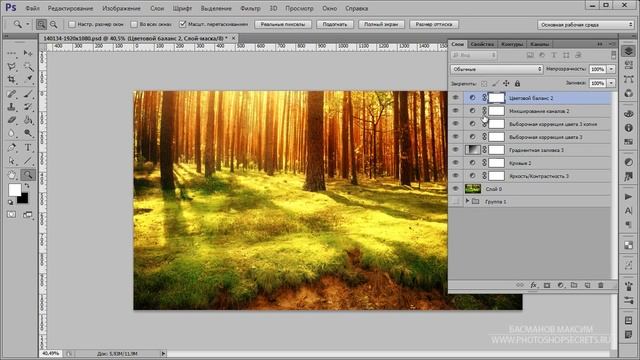This screenshot has width=640, height=360.
Task: Open the Zoom tool preset picker arrow
Action: (x=28, y=24)
